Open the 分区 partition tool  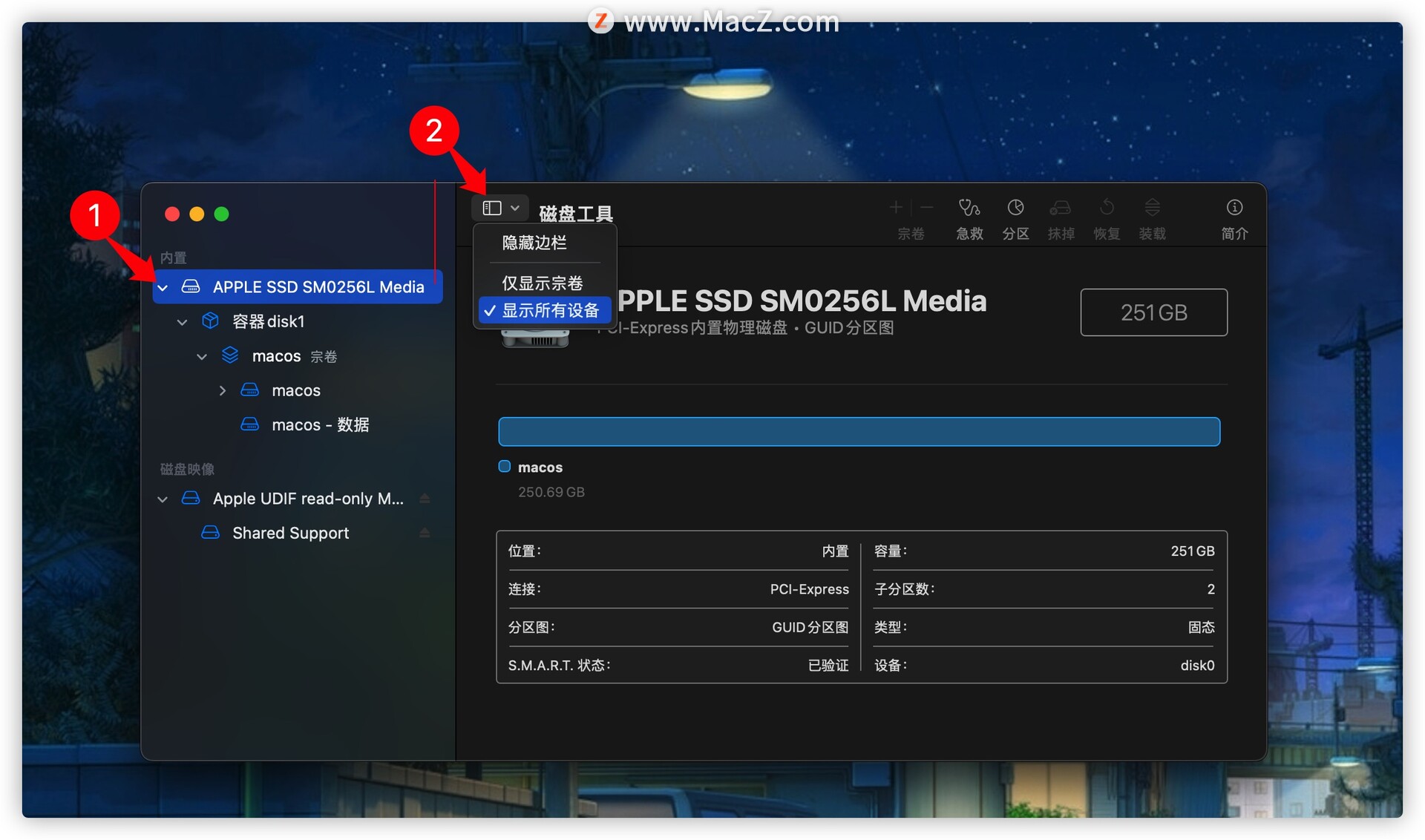(1015, 208)
